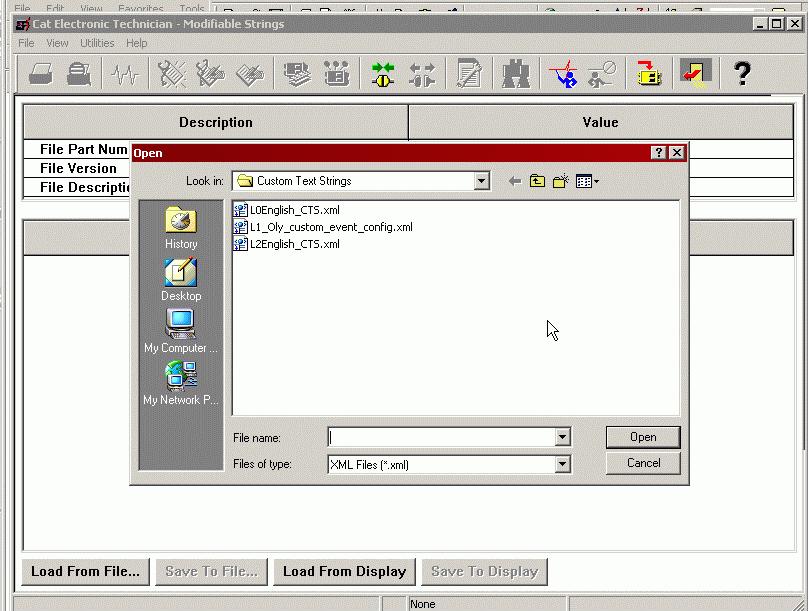Click the yellow ECM flash icon with red arrow
808x611 pixels.
tap(649, 73)
